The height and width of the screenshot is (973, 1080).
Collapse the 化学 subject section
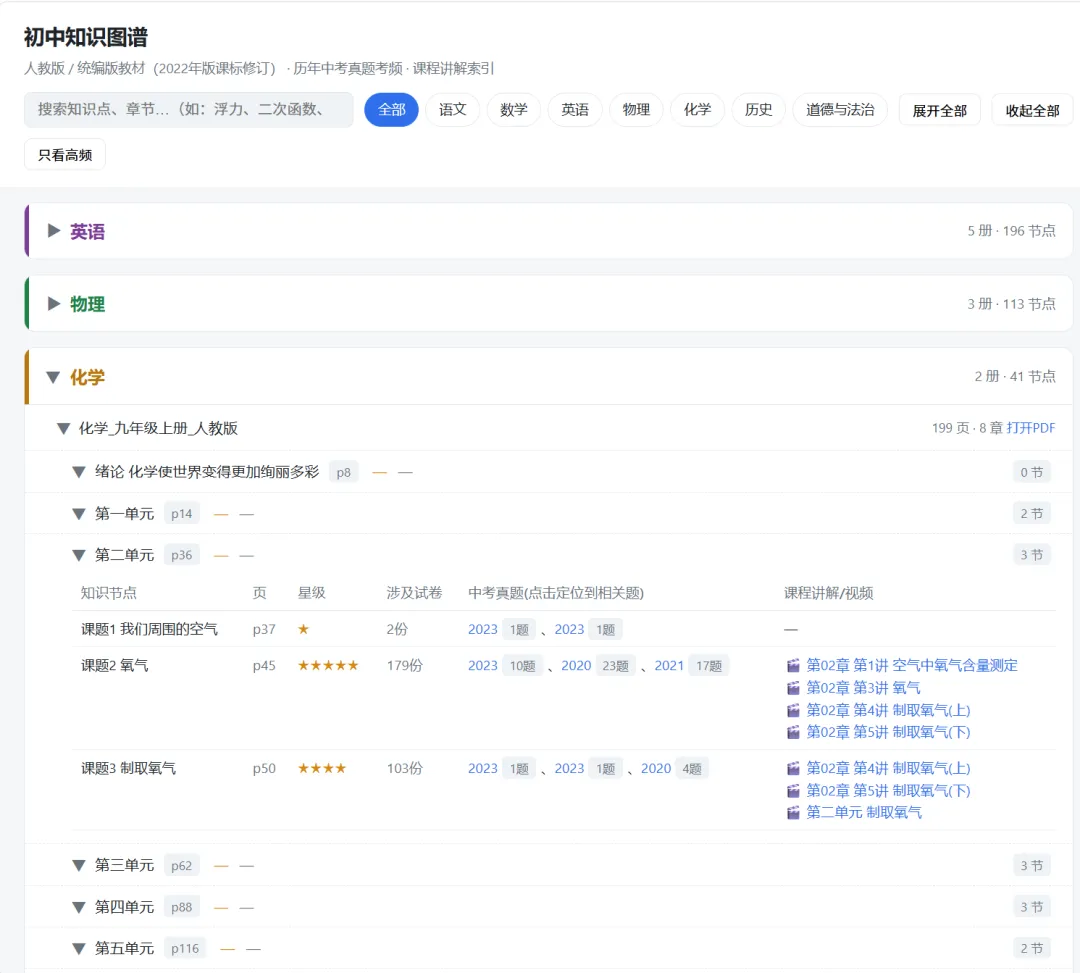(x=53, y=377)
